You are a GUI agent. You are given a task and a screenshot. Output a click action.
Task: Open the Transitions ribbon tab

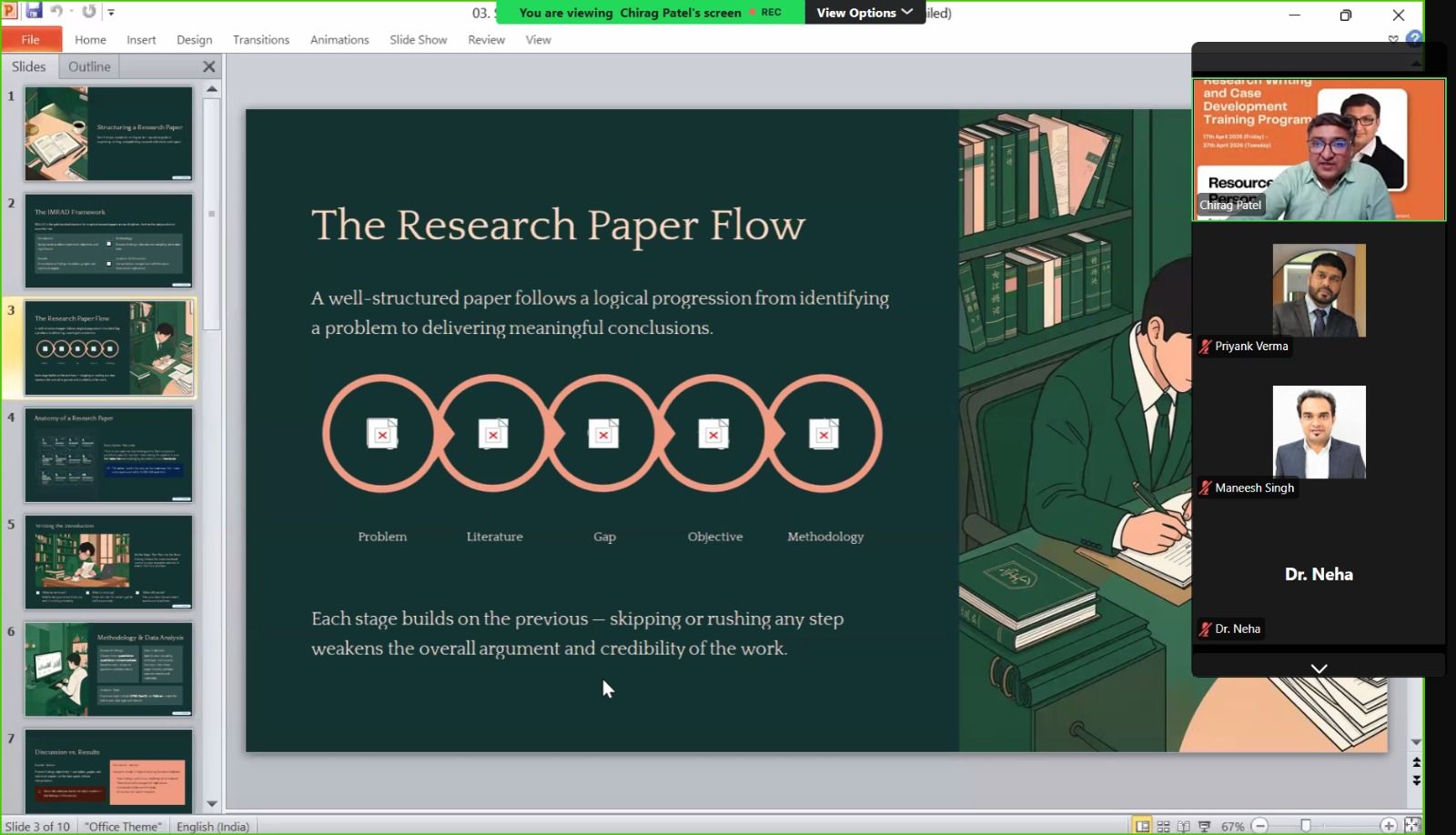261,40
